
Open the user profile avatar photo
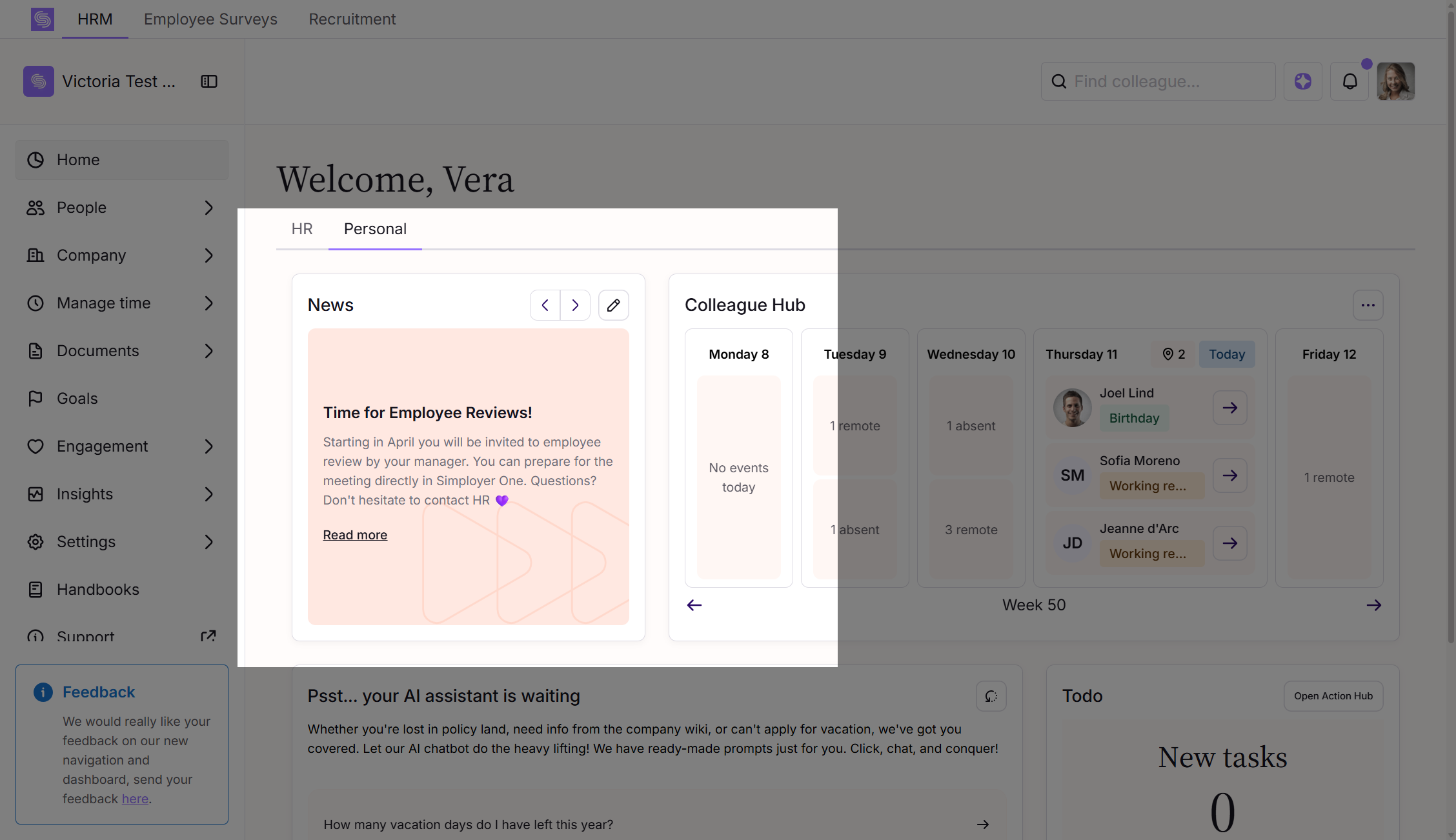(x=1395, y=81)
